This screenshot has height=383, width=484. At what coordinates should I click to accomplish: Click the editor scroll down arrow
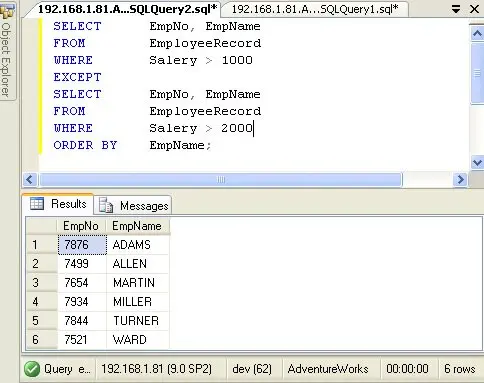(x=477, y=162)
